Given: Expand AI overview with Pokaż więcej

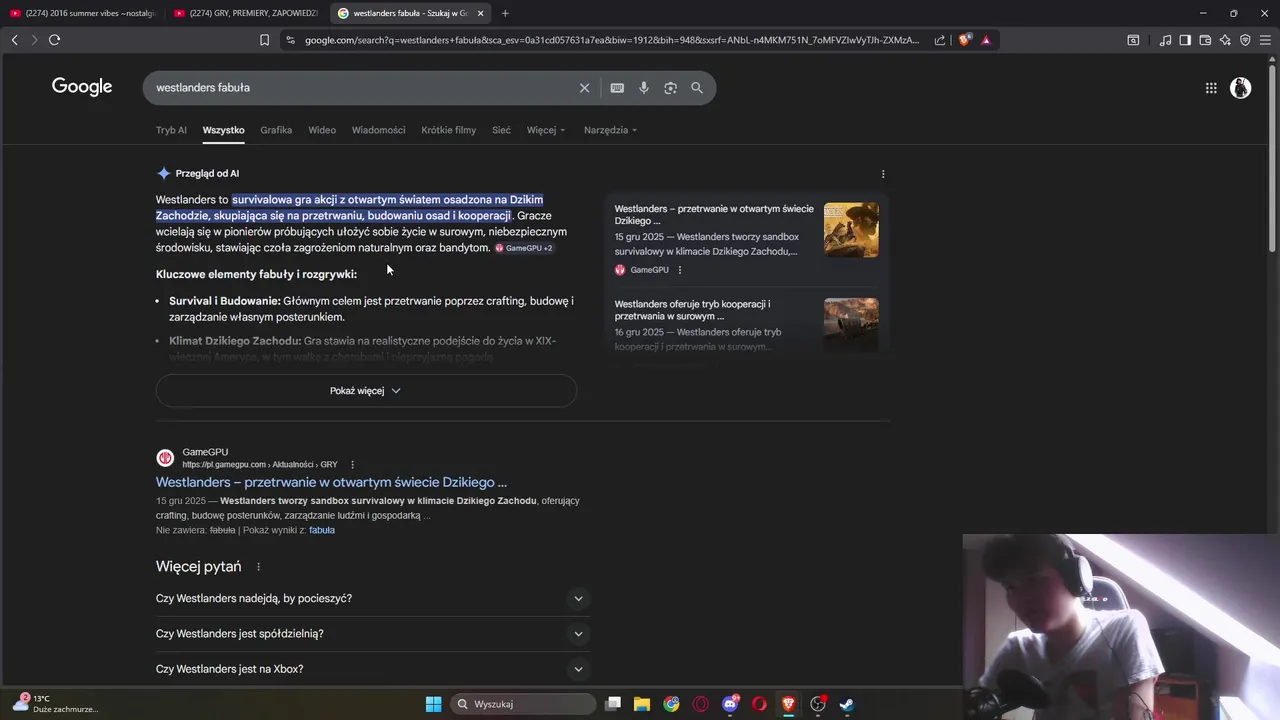Looking at the screenshot, I should tap(366, 391).
